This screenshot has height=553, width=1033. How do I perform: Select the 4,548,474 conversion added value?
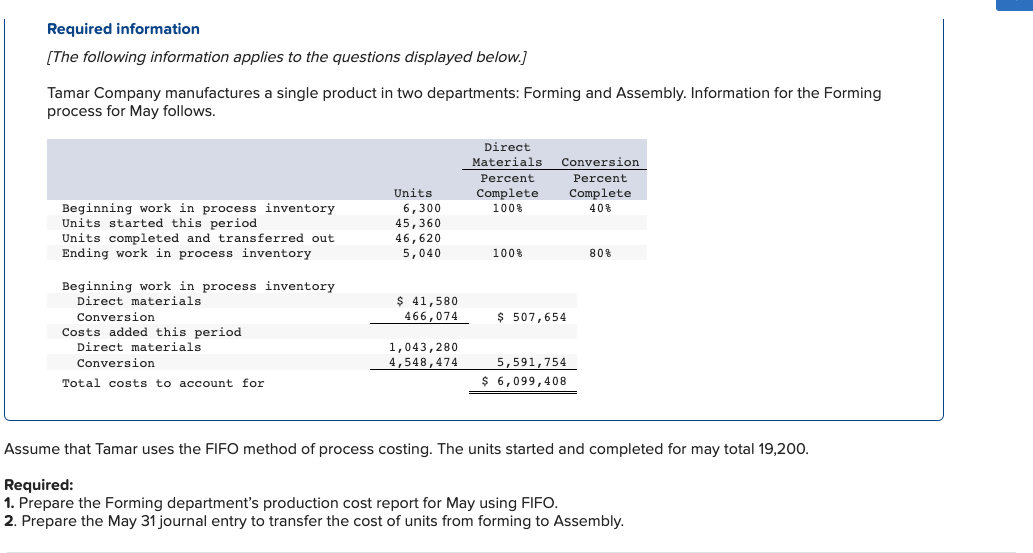coord(424,363)
